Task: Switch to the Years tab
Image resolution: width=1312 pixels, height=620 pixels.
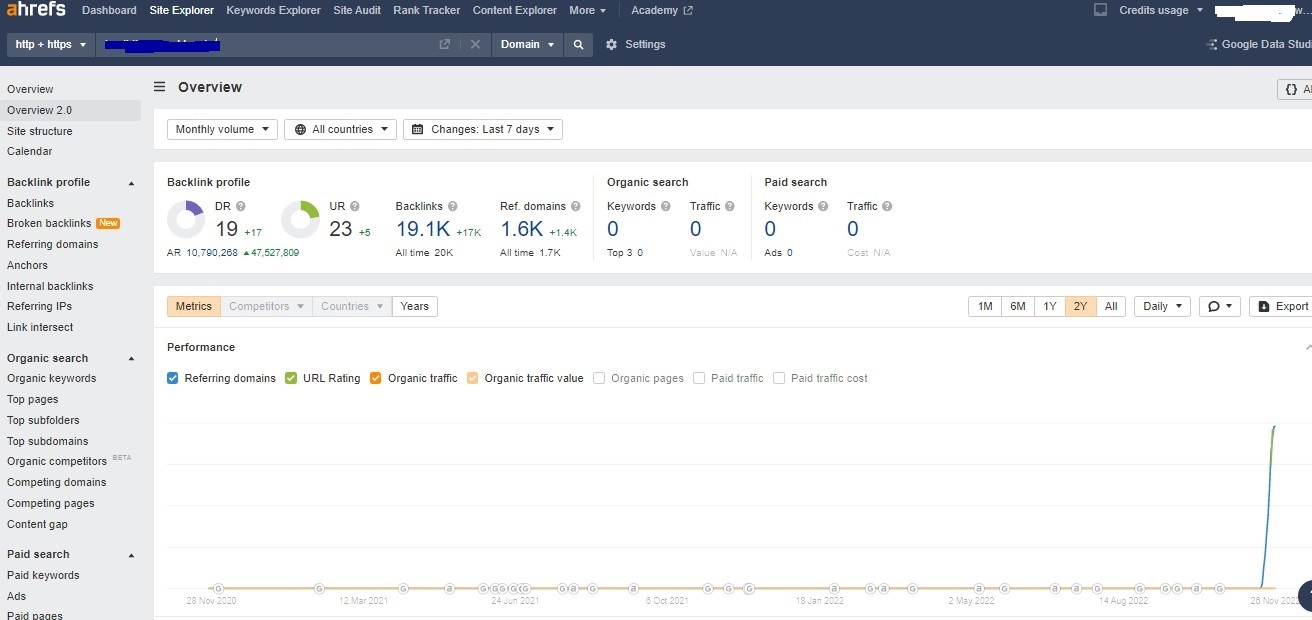Action: (415, 307)
